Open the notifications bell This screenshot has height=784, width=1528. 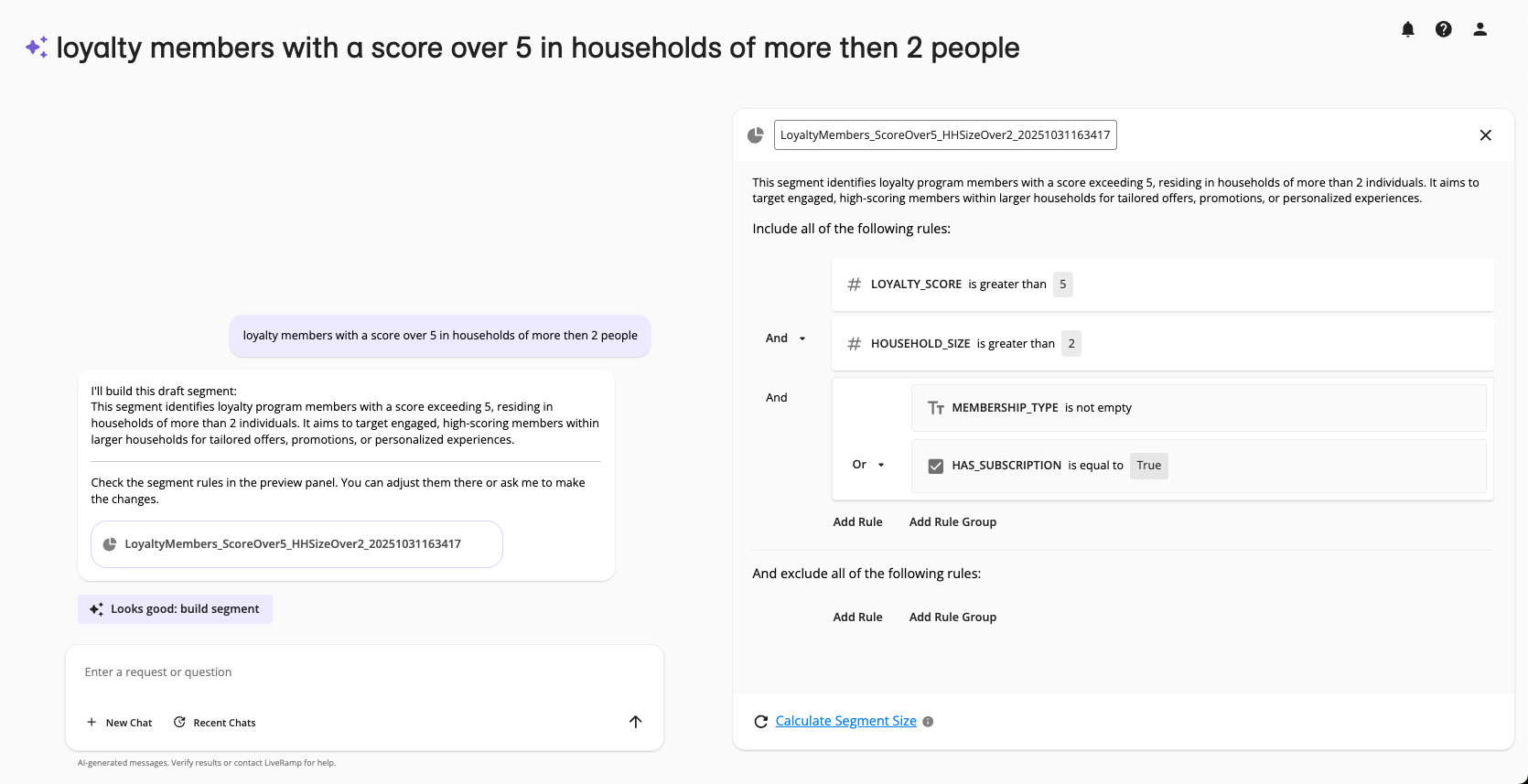click(1408, 29)
